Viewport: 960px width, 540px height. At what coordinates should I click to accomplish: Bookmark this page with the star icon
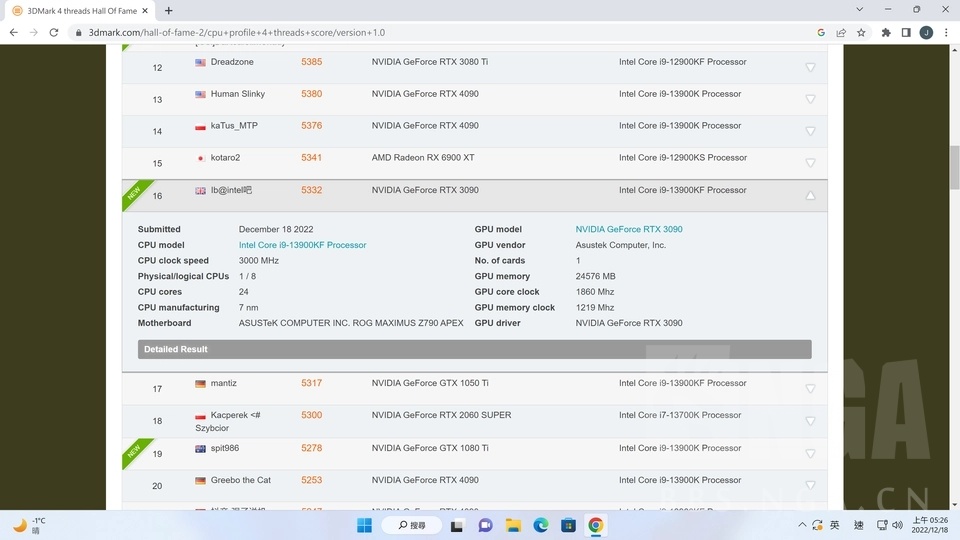pos(862,32)
